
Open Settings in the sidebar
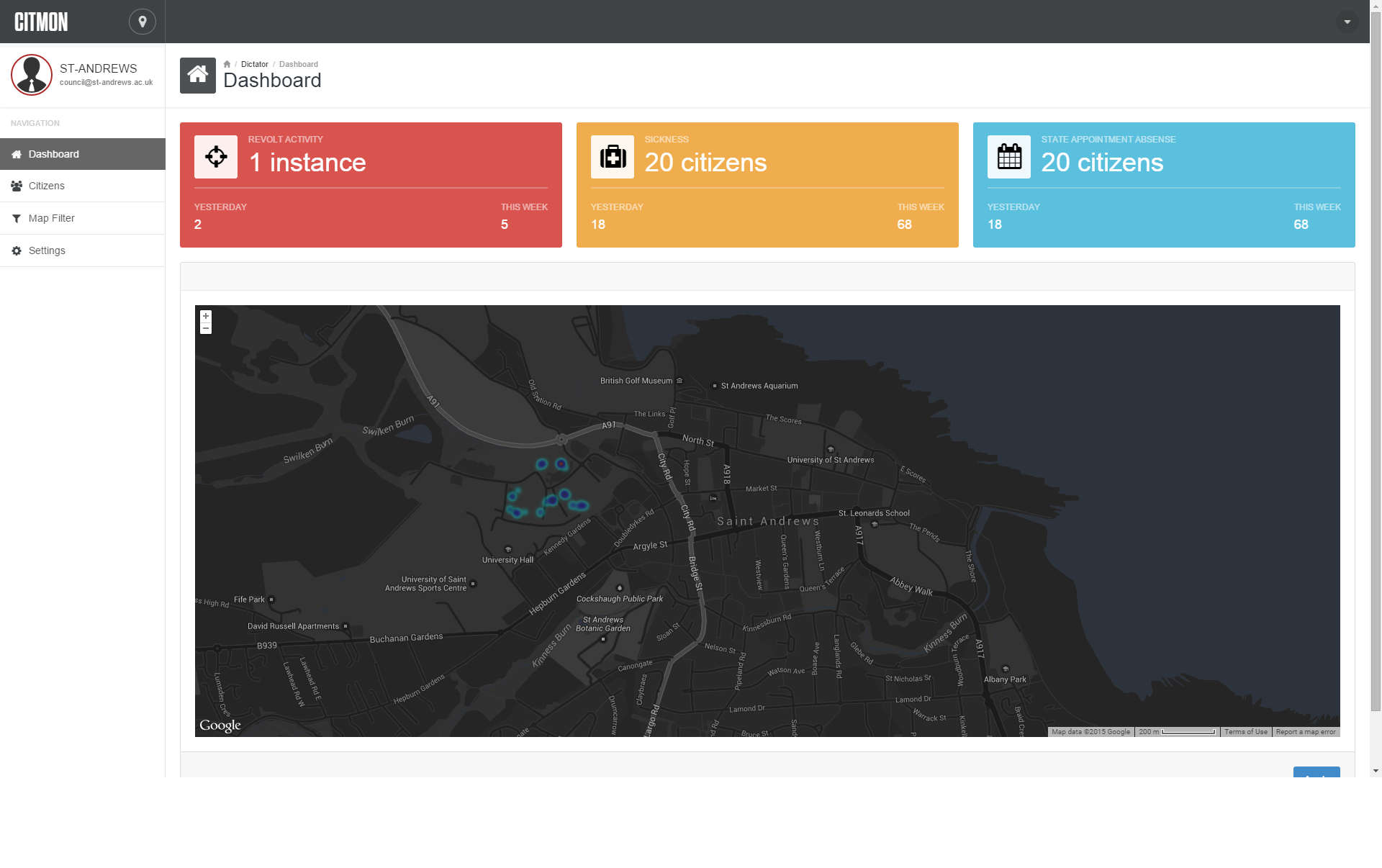point(47,250)
